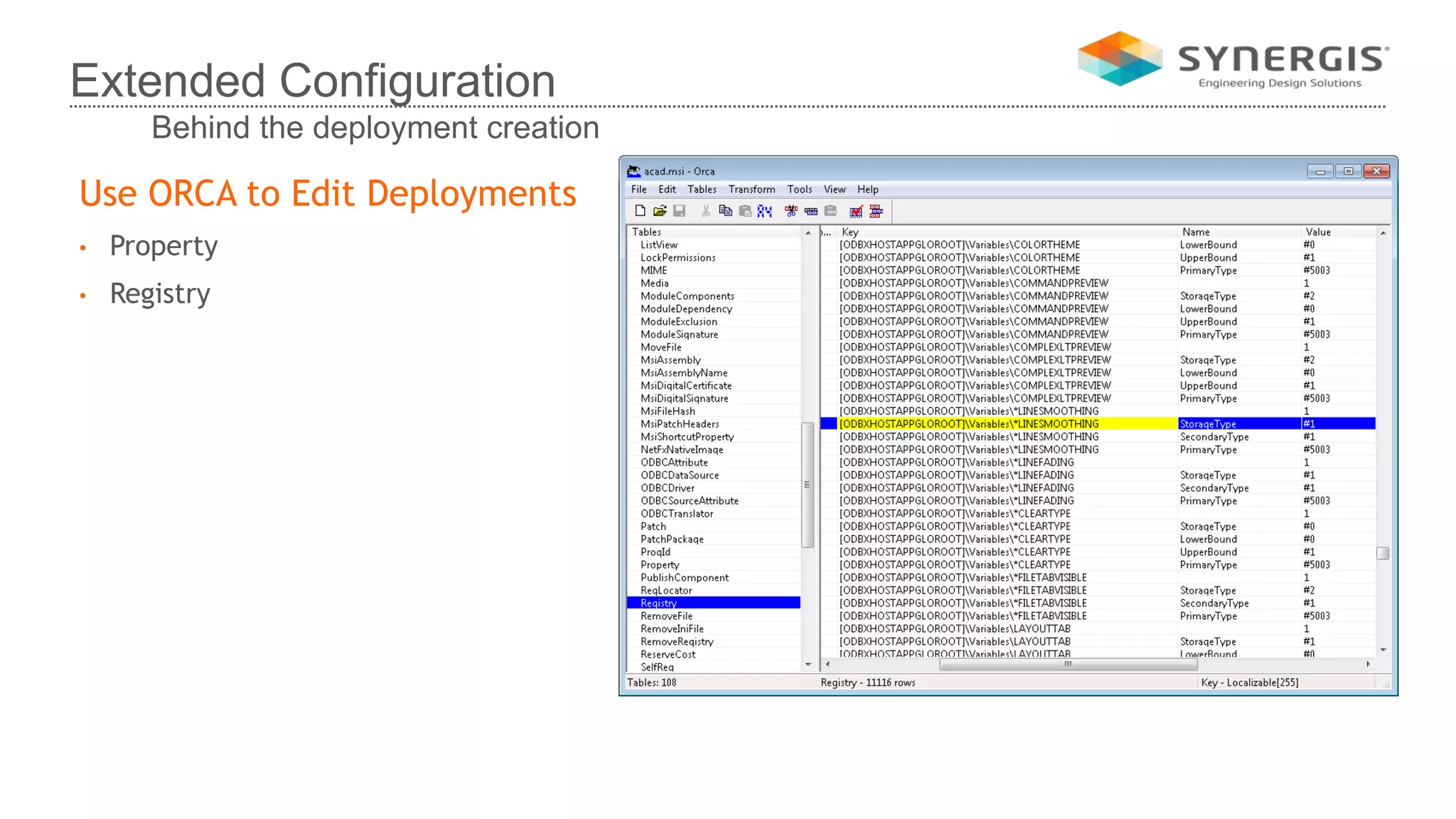Screen dimensions: 1456x819
Task: Click the Paste clipboard icon
Action: coord(745,211)
